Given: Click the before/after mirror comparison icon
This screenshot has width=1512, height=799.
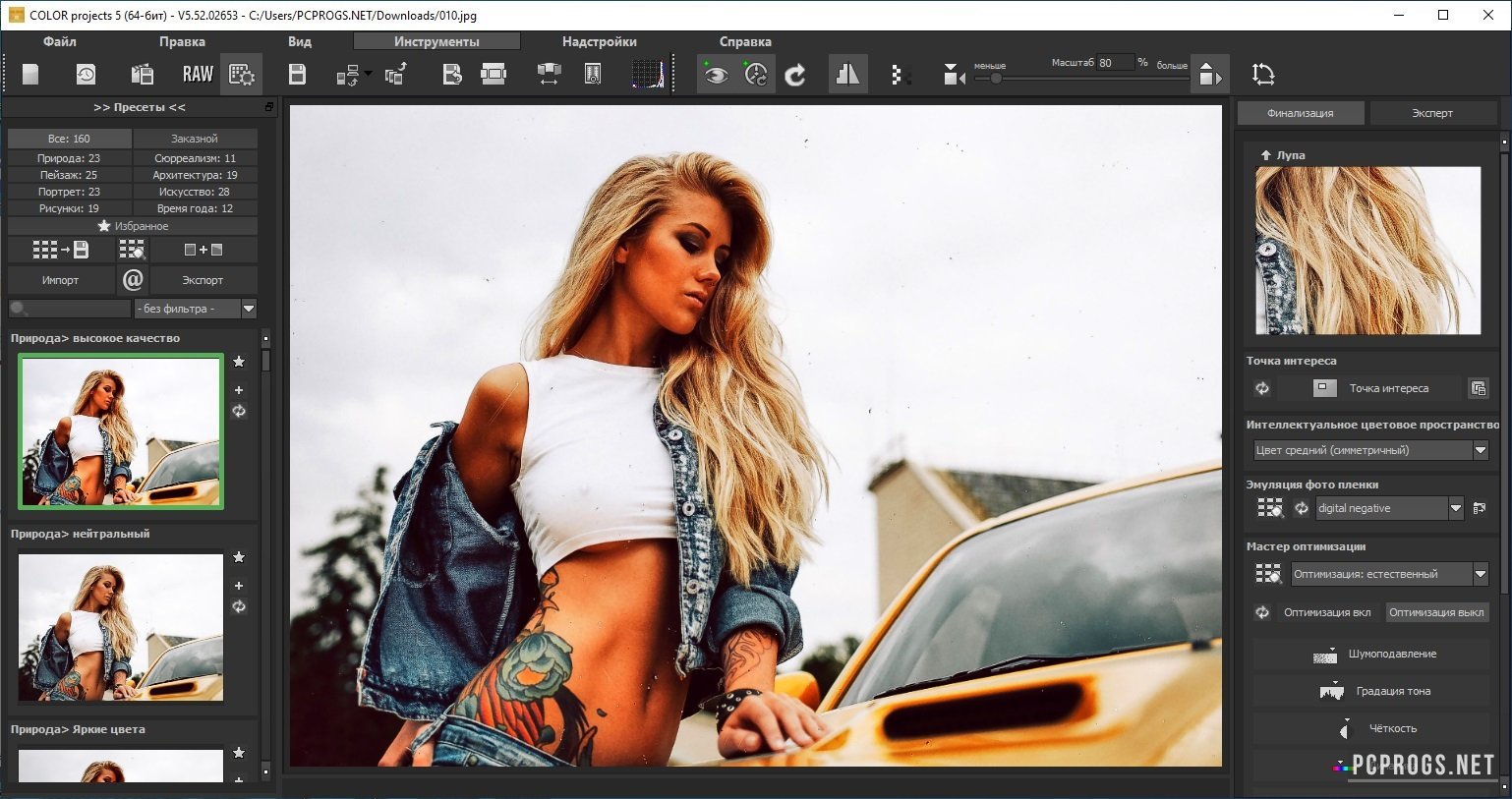Looking at the screenshot, I should coord(847,75).
